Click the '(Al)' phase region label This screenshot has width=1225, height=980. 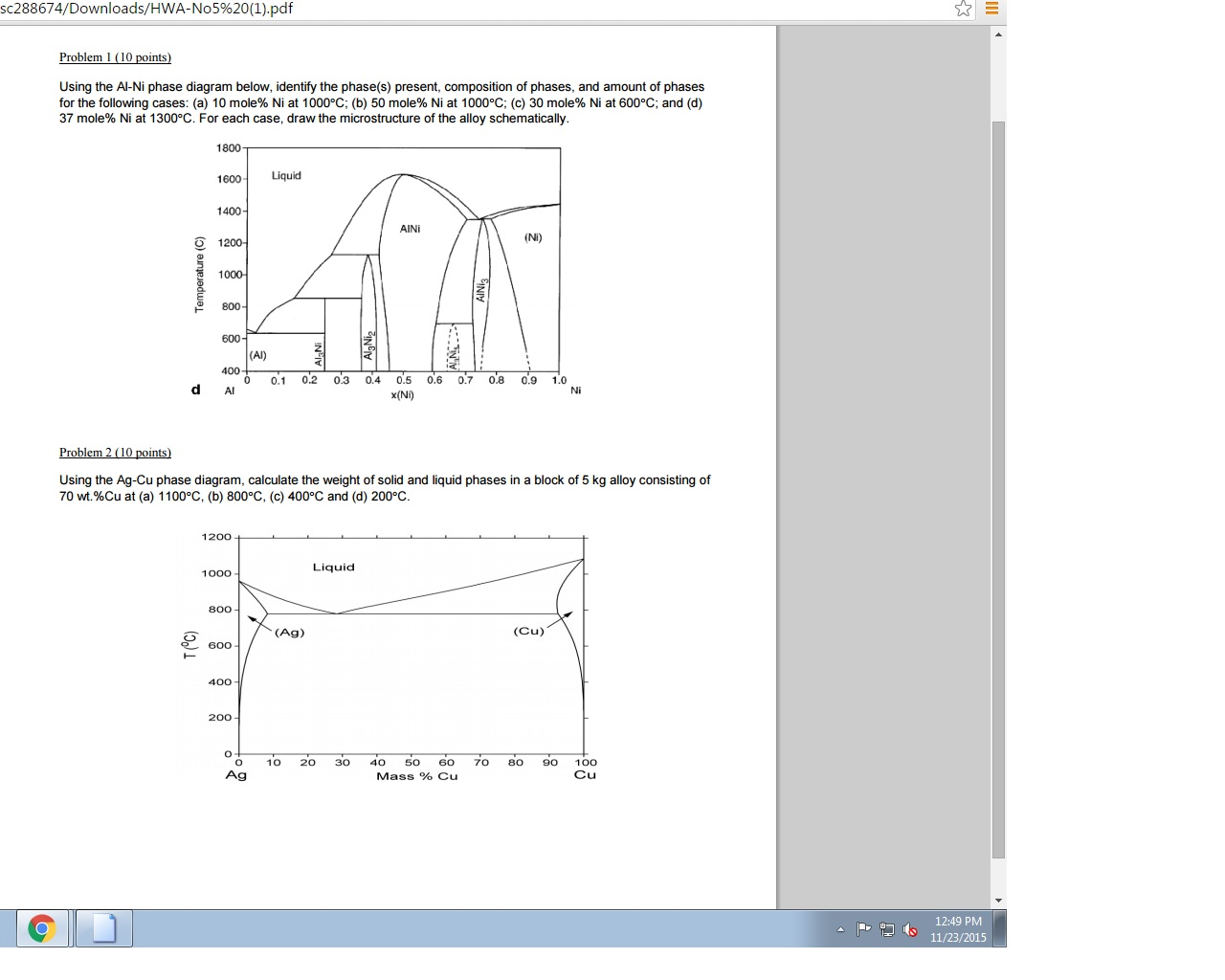[x=257, y=355]
